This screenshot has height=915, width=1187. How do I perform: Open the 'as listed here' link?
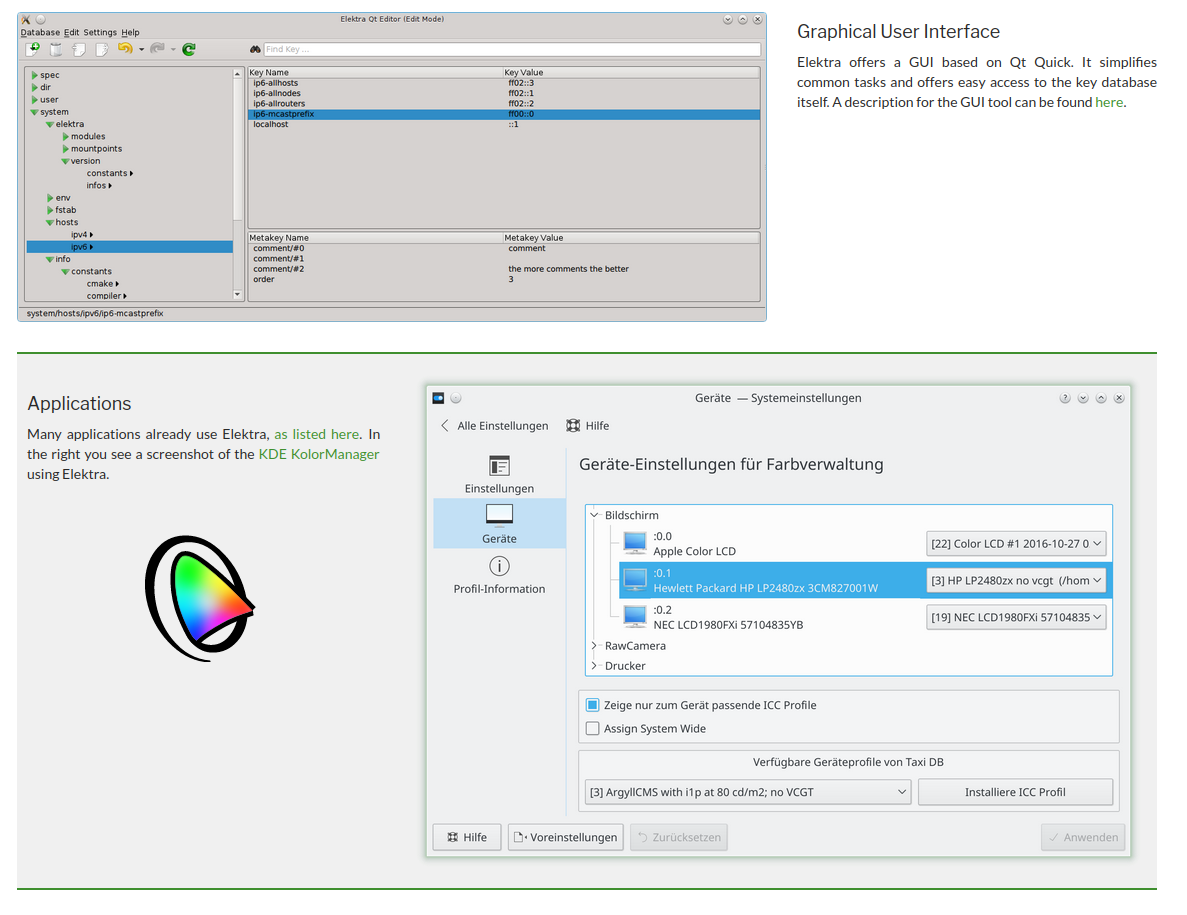[x=316, y=434]
